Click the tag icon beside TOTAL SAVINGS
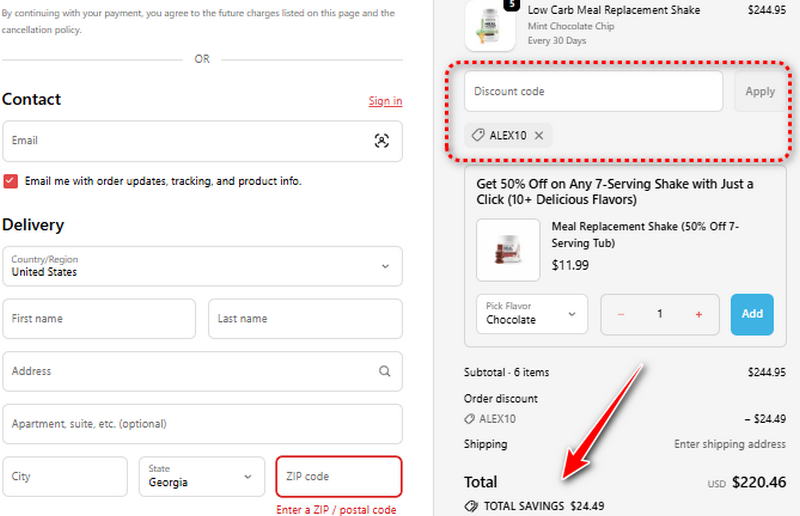The width and height of the screenshot is (800, 516). (x=471, y=506)
